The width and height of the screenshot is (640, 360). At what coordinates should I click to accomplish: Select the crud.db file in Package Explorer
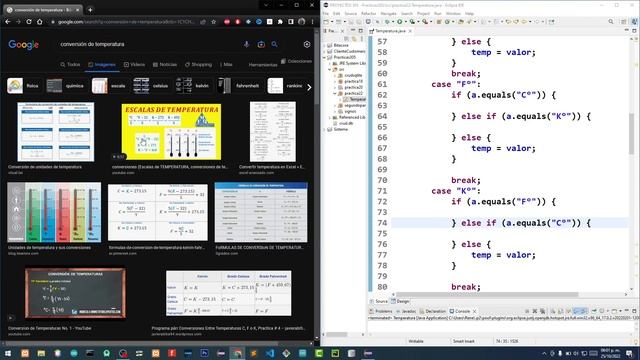[x=342, y=123]
